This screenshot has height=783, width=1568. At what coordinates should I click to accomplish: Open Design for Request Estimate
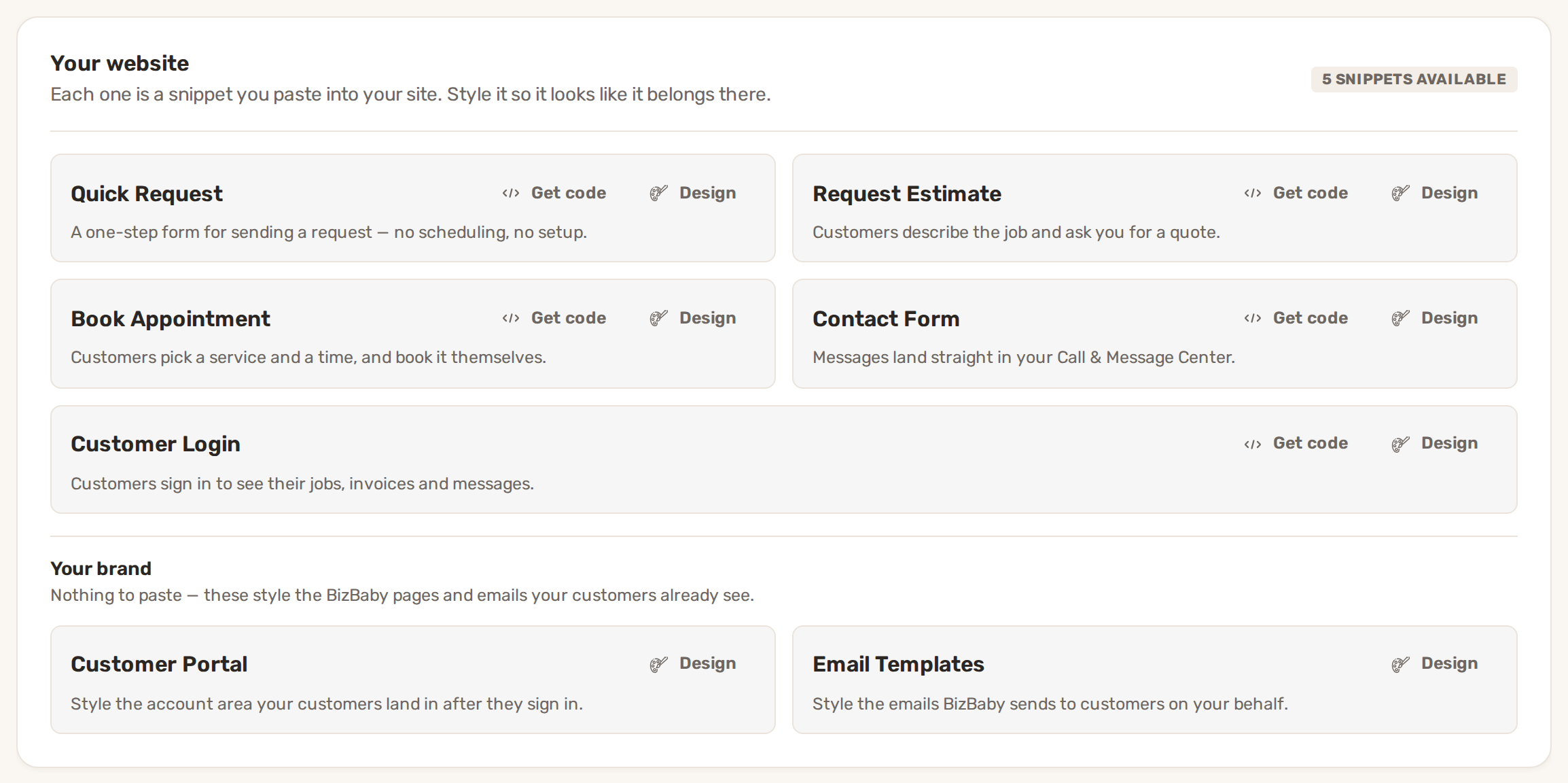(1434, 193)
